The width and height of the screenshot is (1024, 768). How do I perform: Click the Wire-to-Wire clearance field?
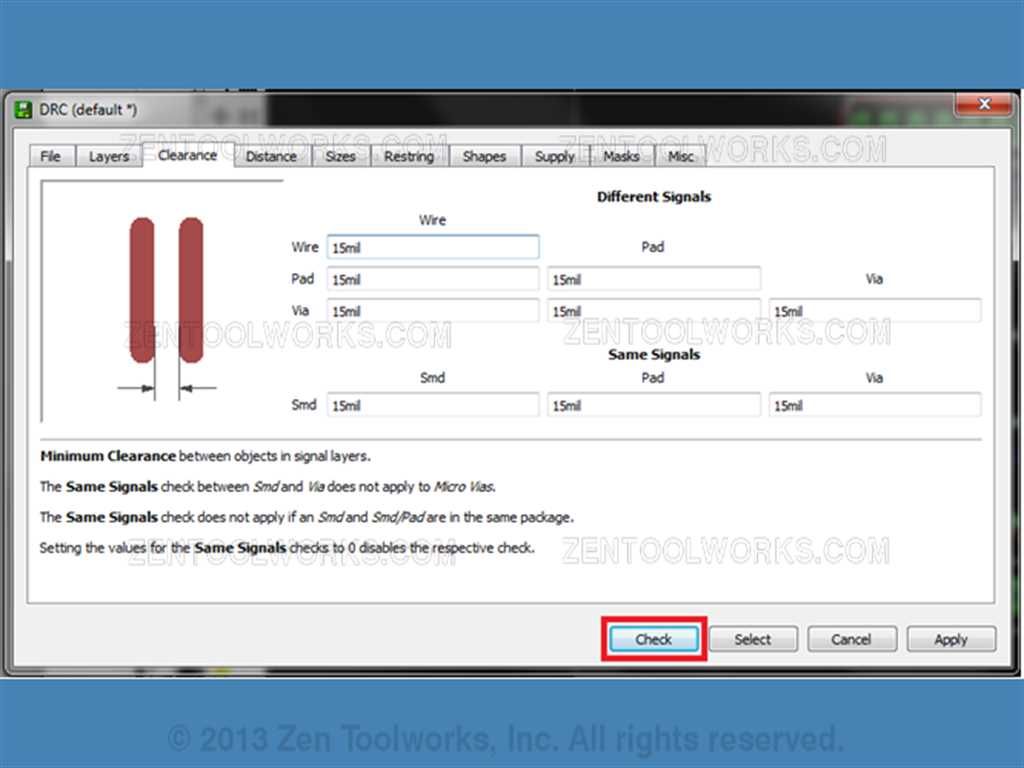click(x=433, y=248)
